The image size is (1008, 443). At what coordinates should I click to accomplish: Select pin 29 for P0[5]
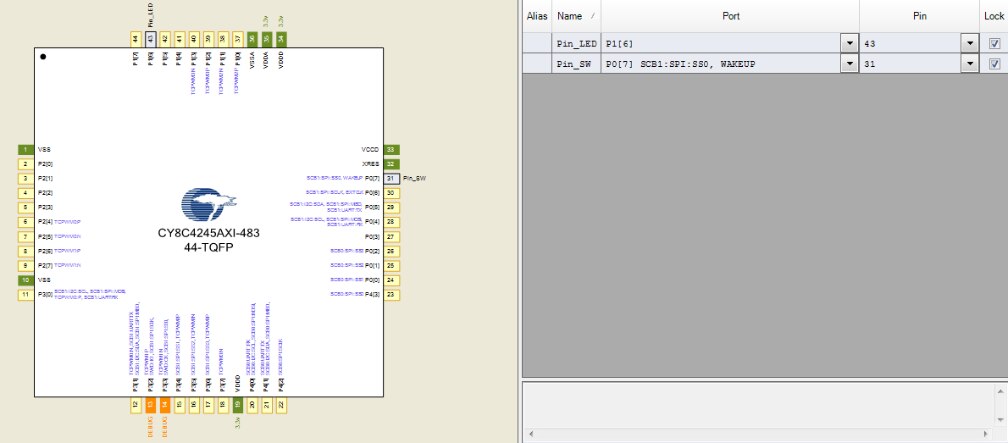392,208
